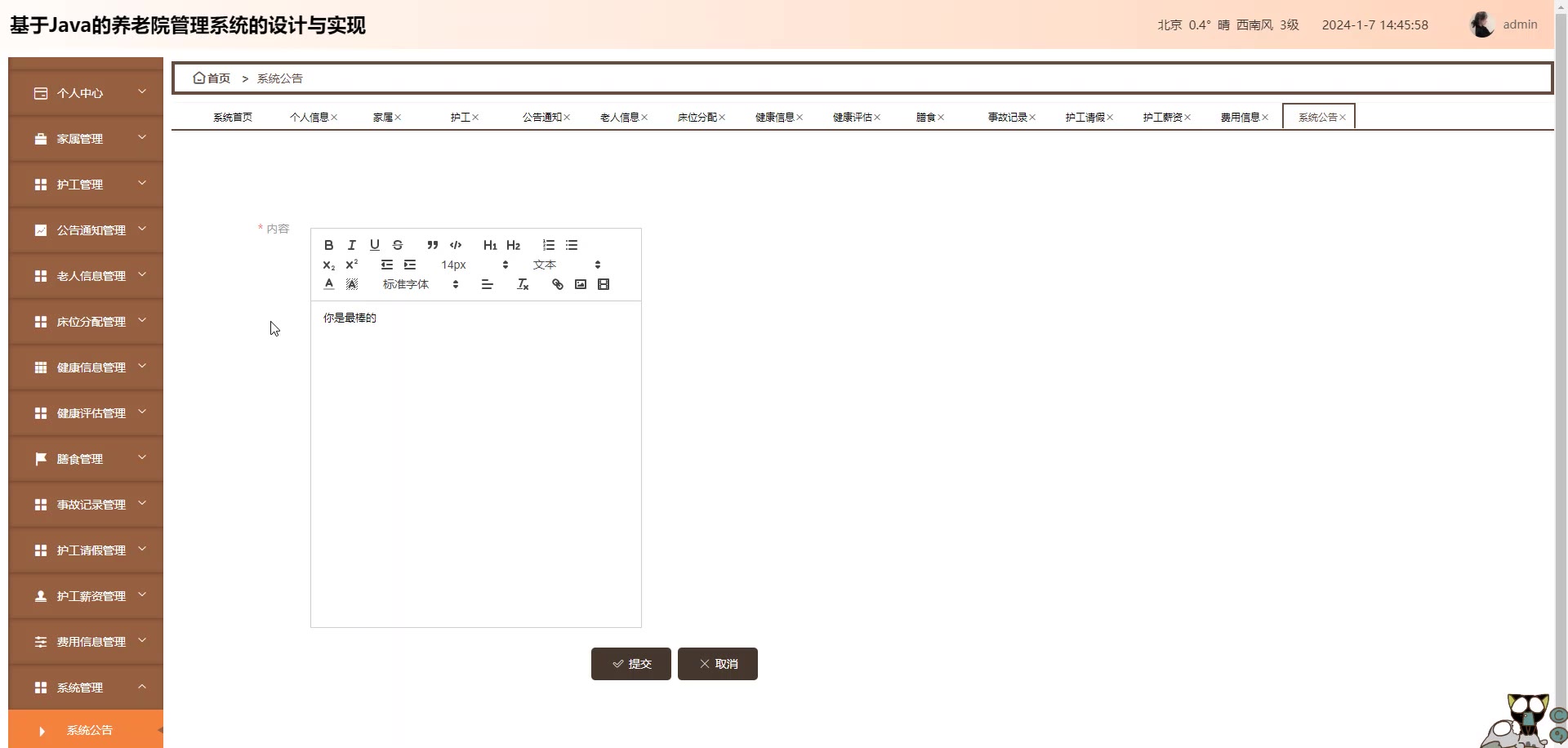Screen dimensions: 1568x748
Task: Switch to the 健康信息 tab
Action: click(x=775, y=118)
